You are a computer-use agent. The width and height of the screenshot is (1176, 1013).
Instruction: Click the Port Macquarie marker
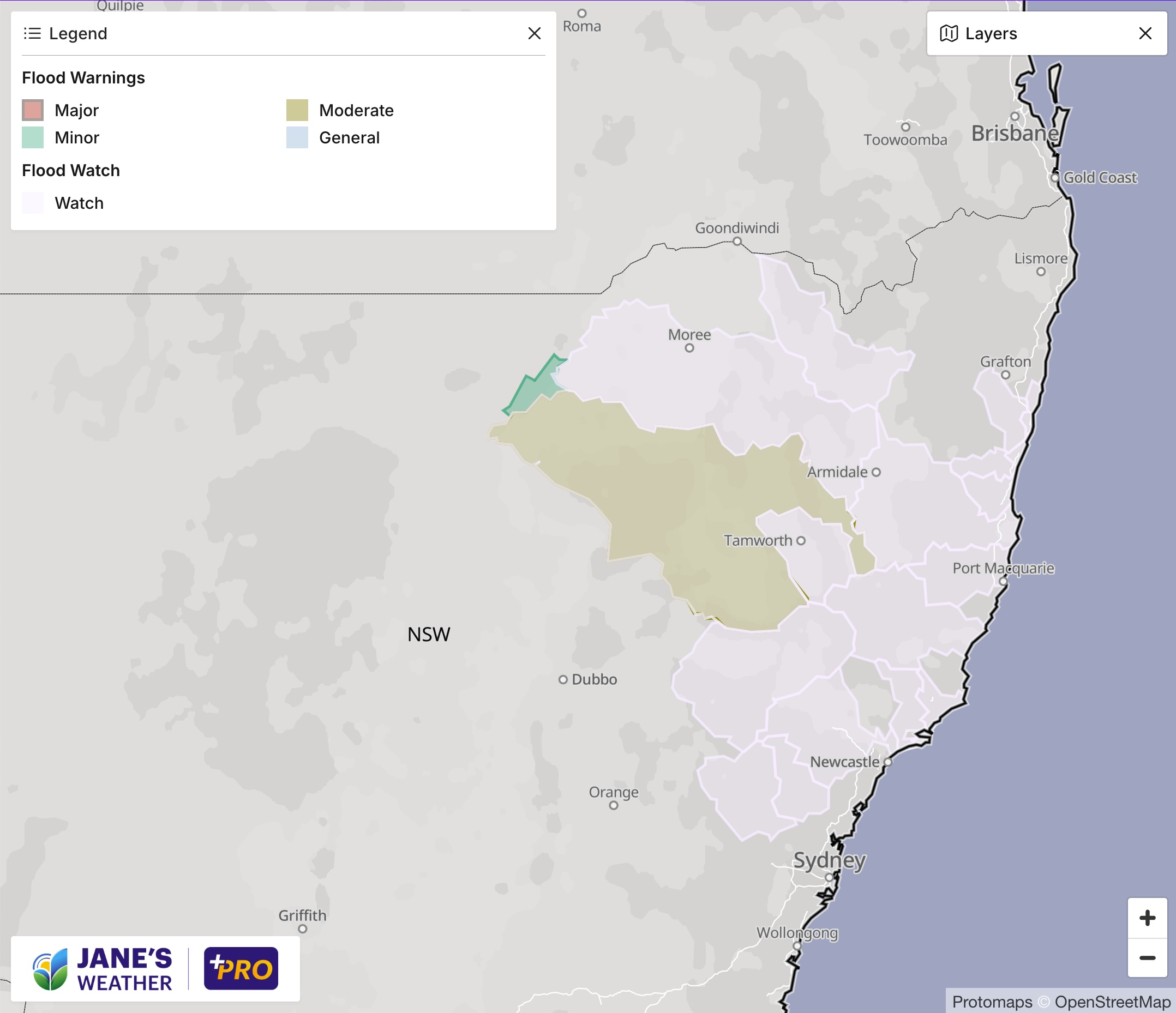pyautogui.click(x=1004, y=581)
